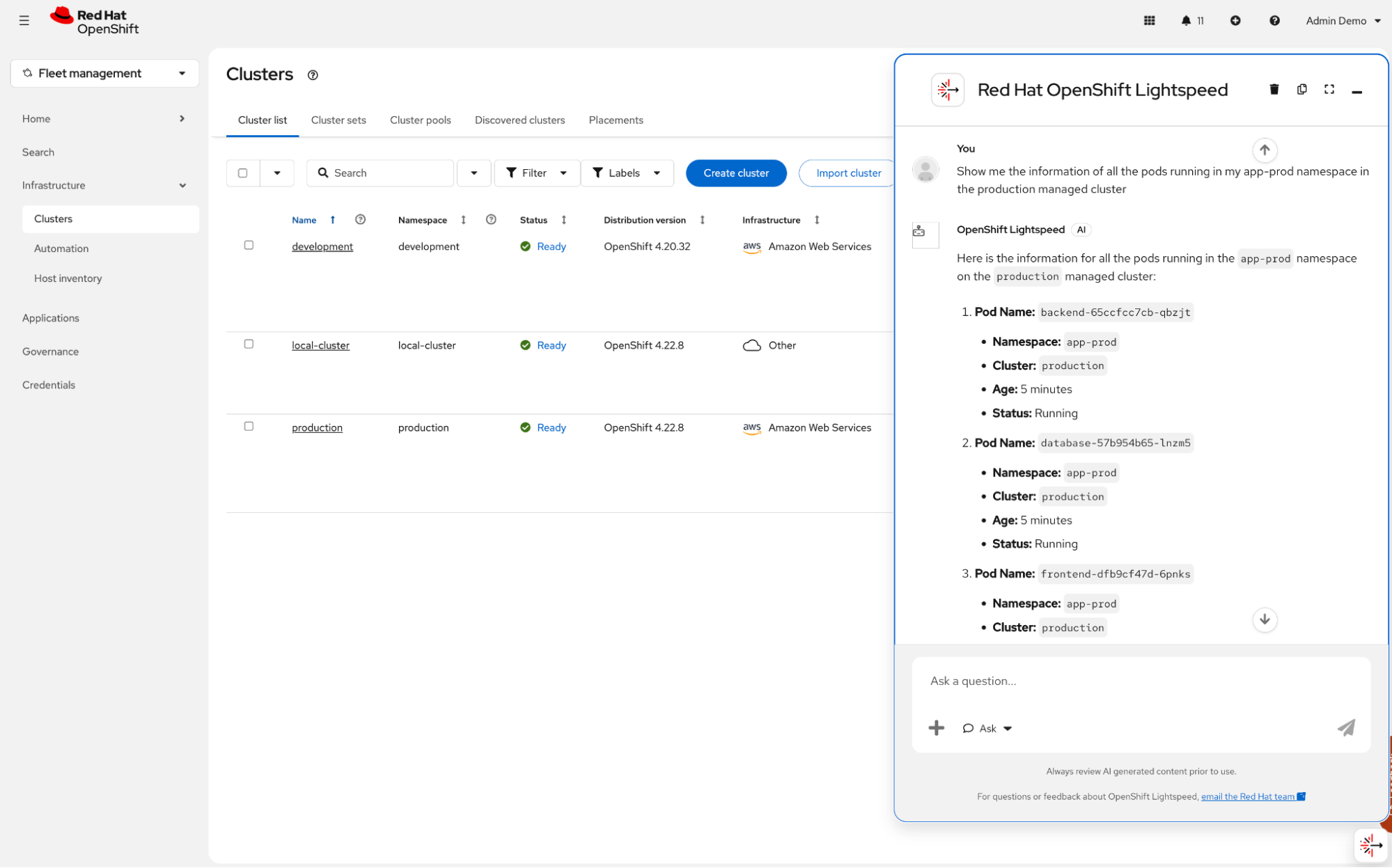Viewport: 1392px width, 868px height.
Task: Open the hamburger navigation menu
Action: (24, 21)
